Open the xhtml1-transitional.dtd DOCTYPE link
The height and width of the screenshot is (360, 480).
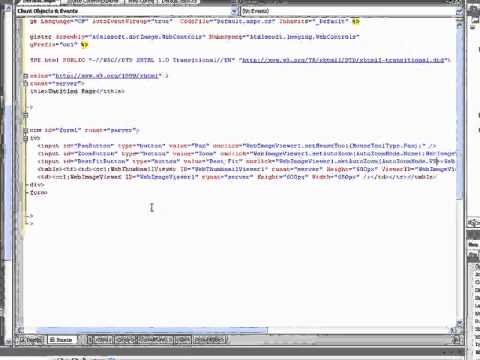(x=343, y=60)
